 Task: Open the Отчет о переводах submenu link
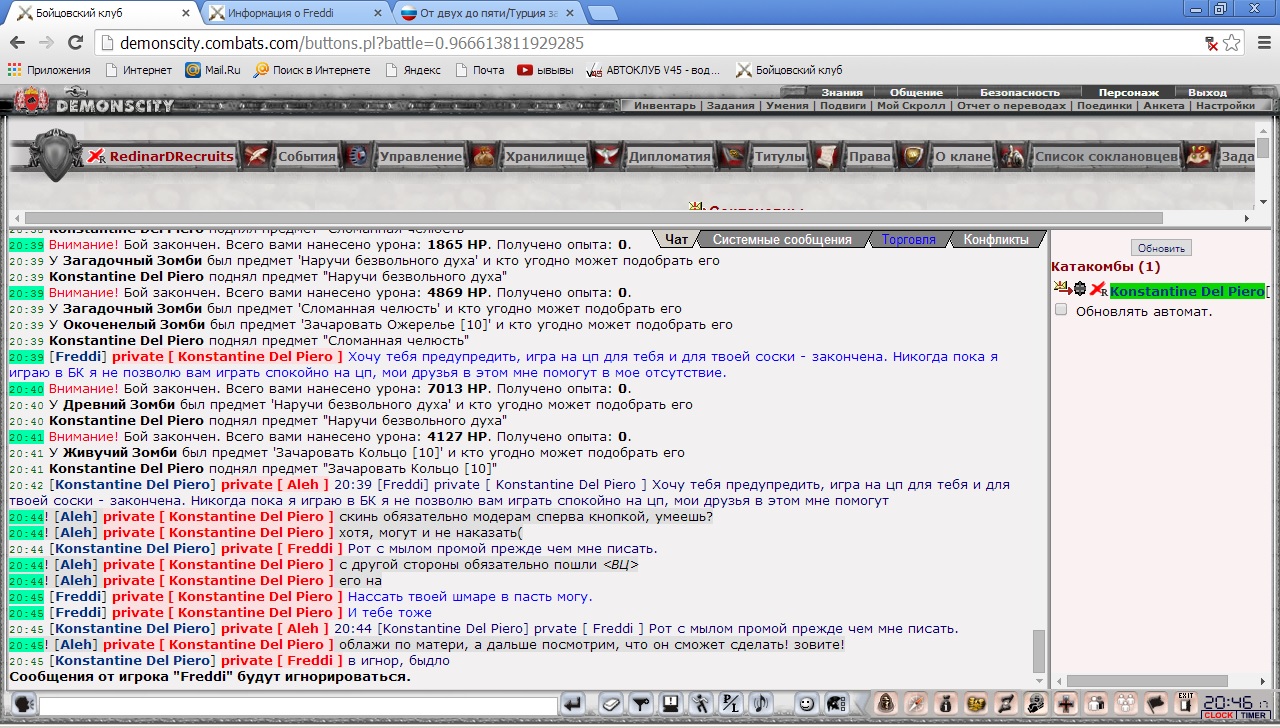pyautogui.click(x=1011, y=105)
